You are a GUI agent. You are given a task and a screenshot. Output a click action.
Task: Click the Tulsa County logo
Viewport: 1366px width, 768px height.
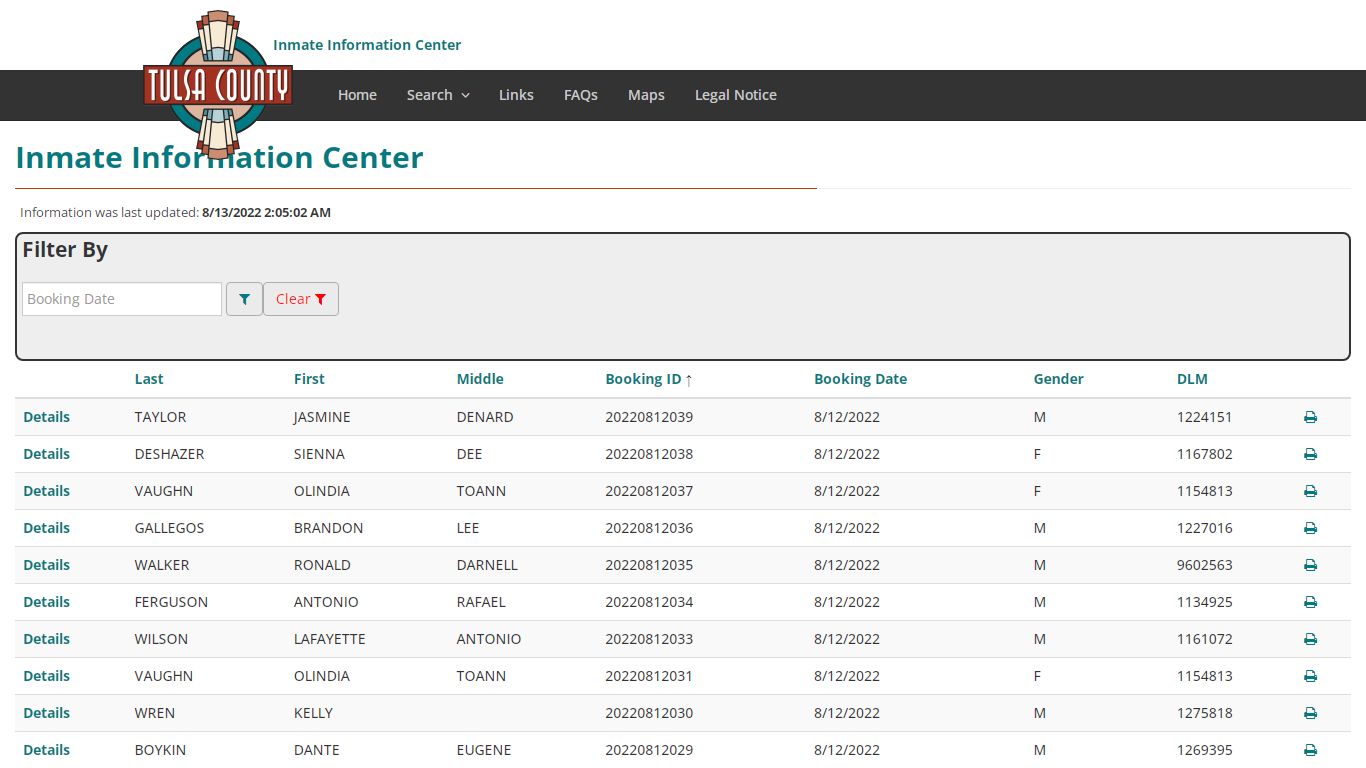pyautogui.click(x=218, y=85)
